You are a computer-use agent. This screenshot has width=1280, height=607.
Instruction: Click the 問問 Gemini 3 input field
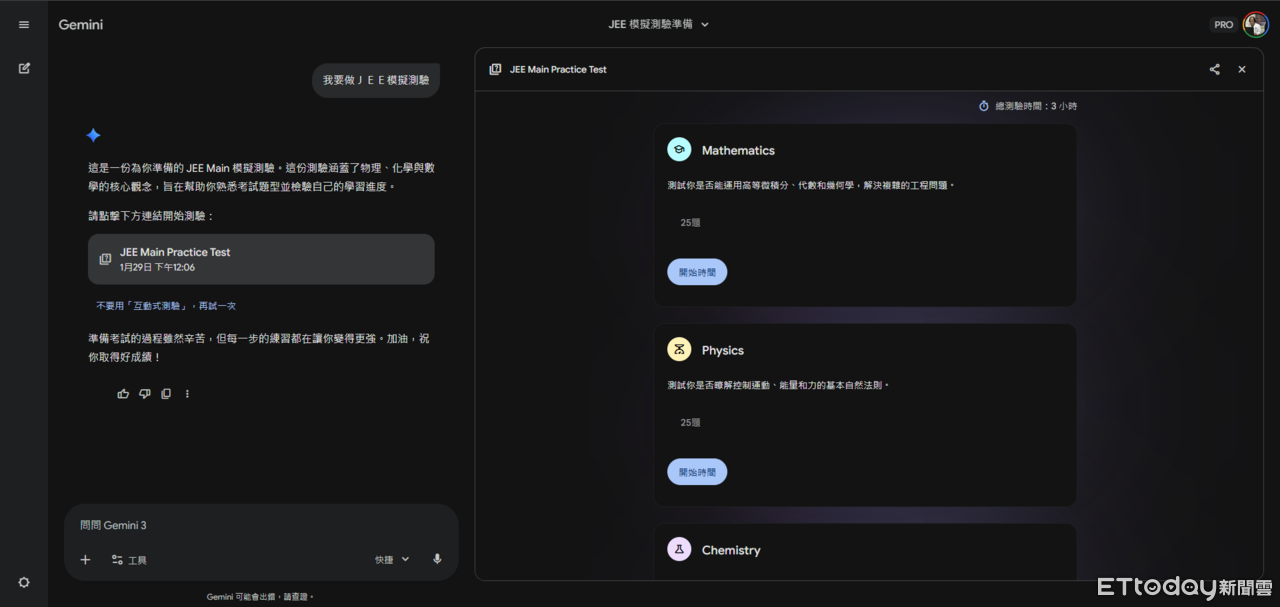pos(200,524)
